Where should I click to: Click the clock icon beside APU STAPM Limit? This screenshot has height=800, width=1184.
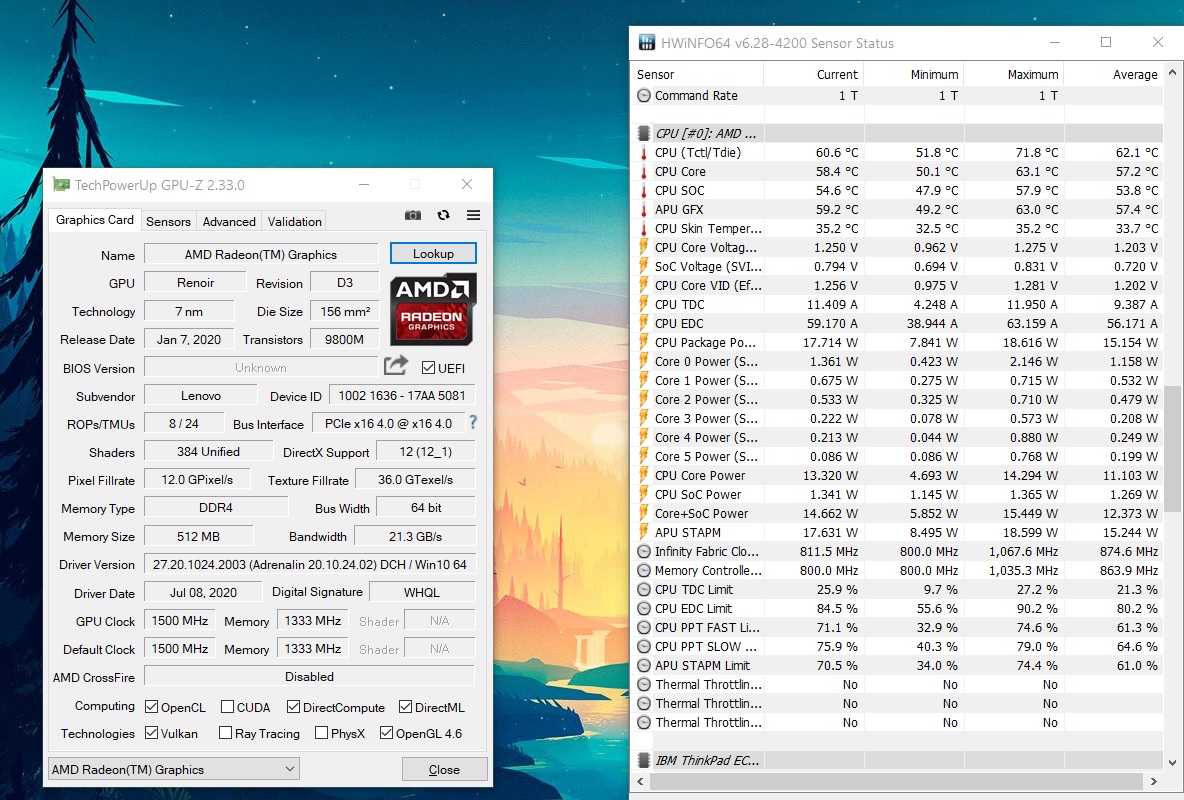click(644, 666)
